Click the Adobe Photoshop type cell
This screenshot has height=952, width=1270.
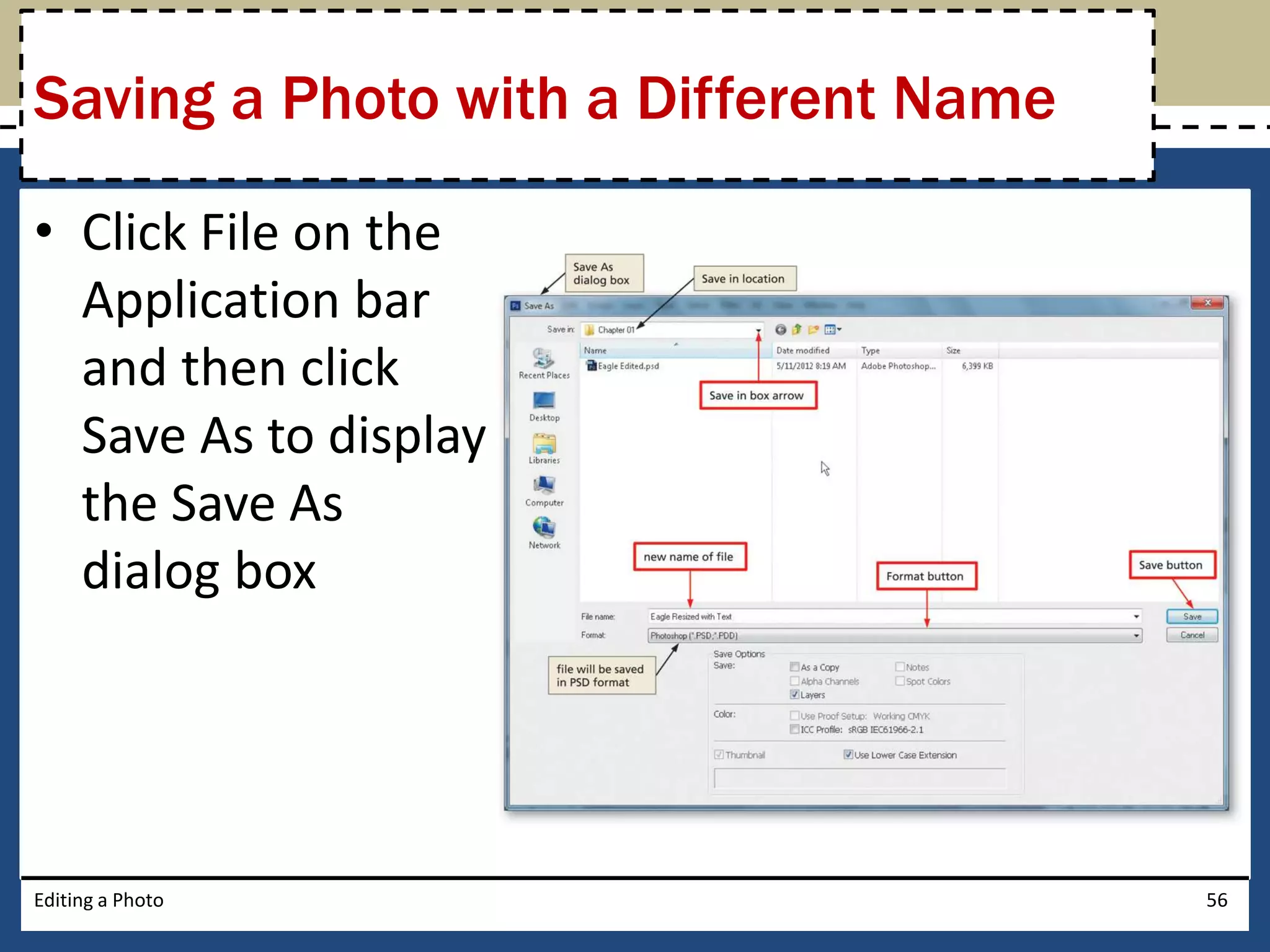click(x=898, y=366)
